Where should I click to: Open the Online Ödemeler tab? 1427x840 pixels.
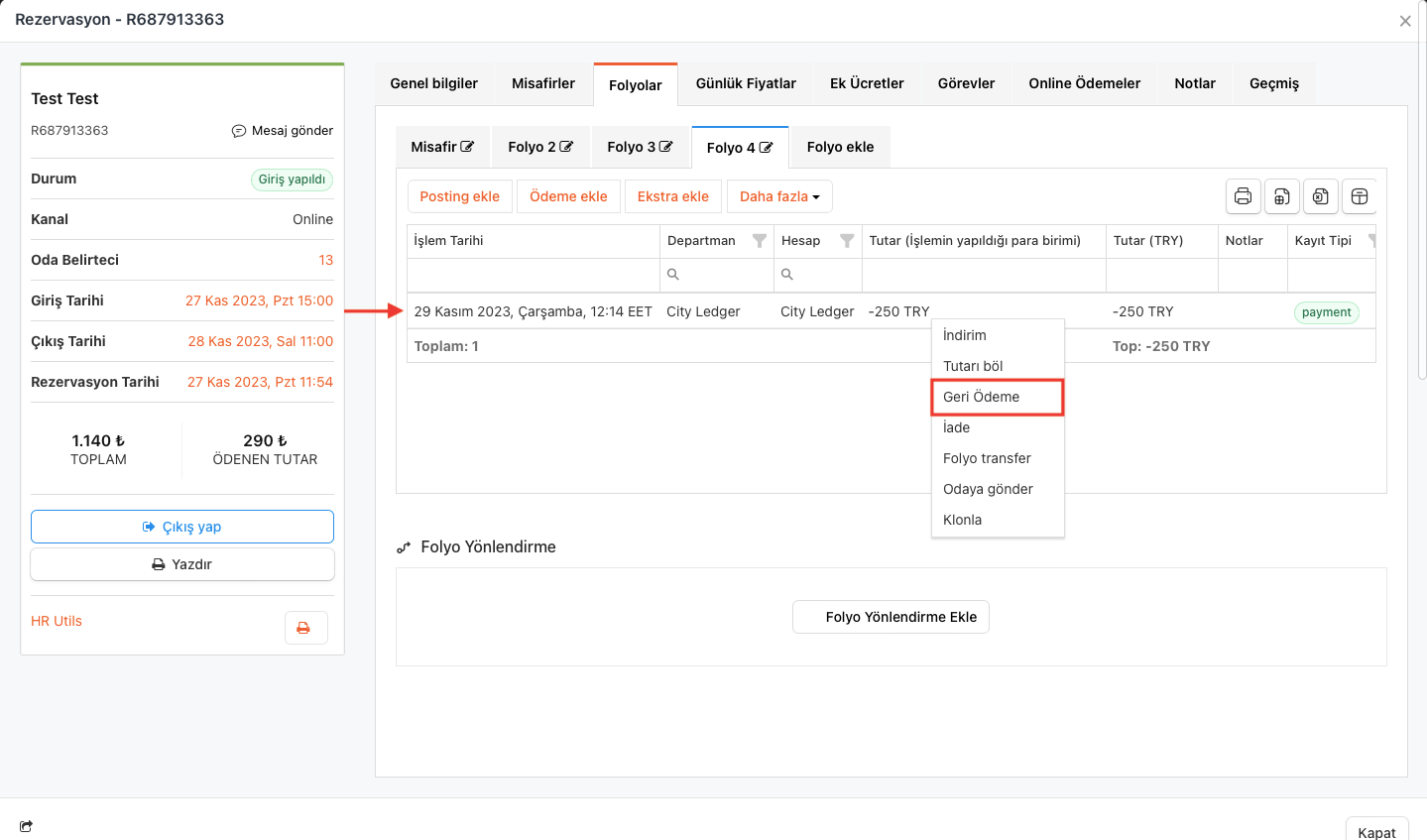pos(1084,83)
